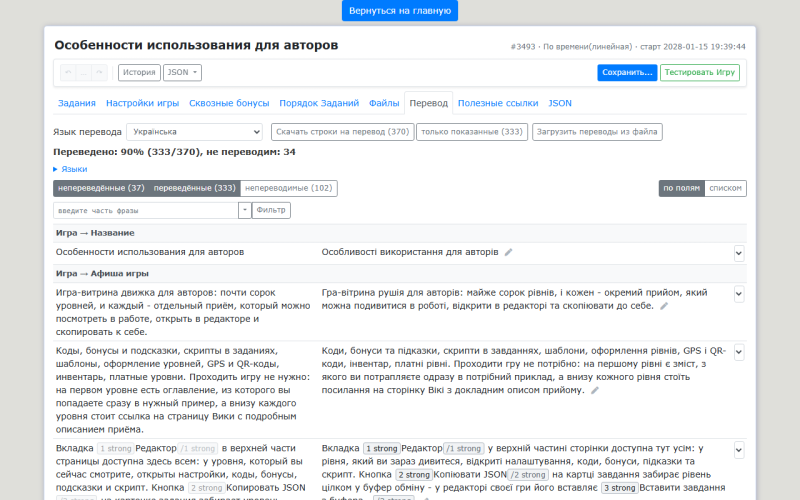Edit translation pencil icon for game title

[x=508, y=252]
